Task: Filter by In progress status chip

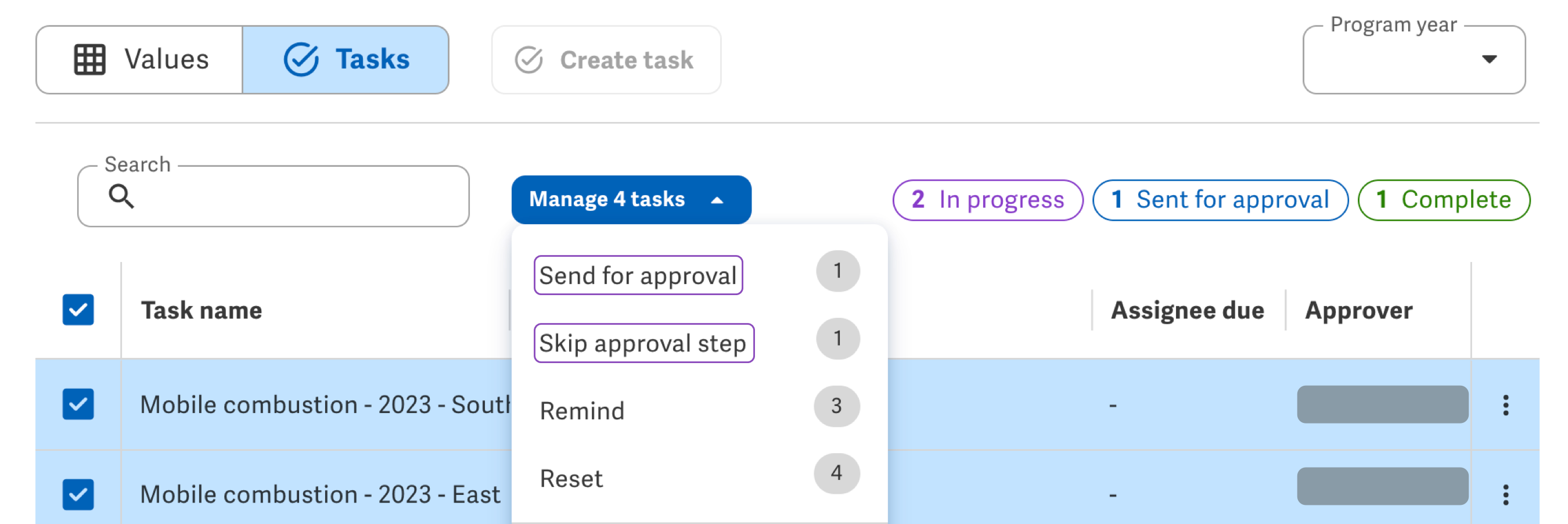Action: click(x=987, y=200)
